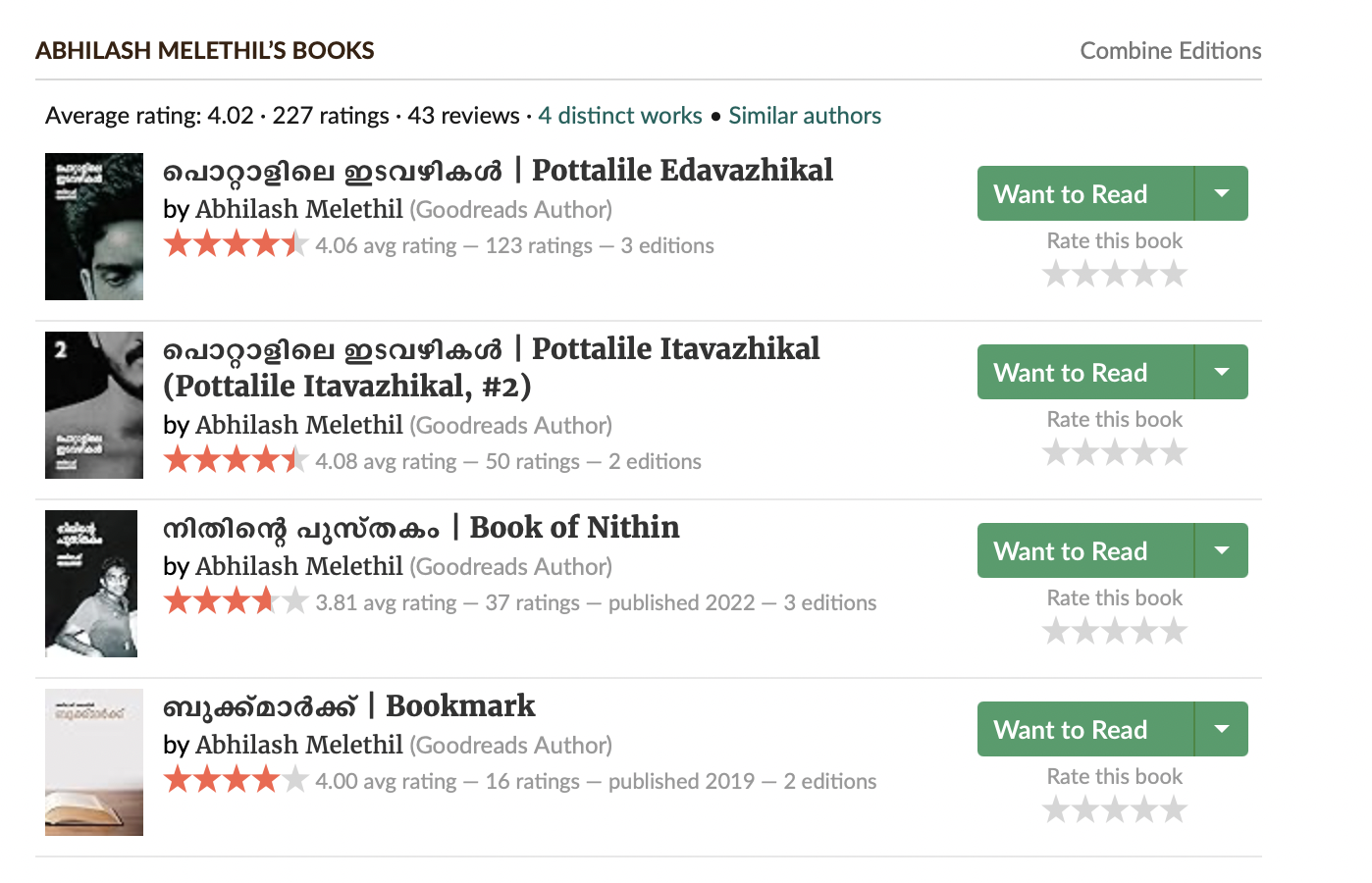Open the Combine Editions link
The width and height of the screenshot is (1372, 883).
(1170, 51)
